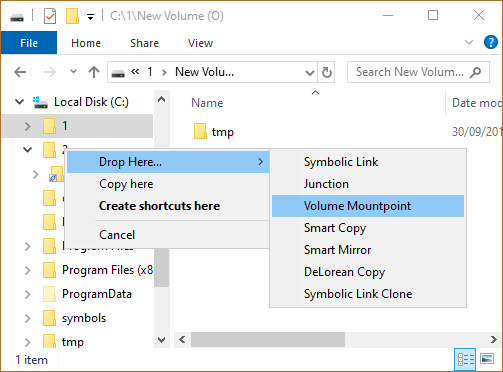
Task: Open the recent locations dropdown
Action: coord(73,71)
